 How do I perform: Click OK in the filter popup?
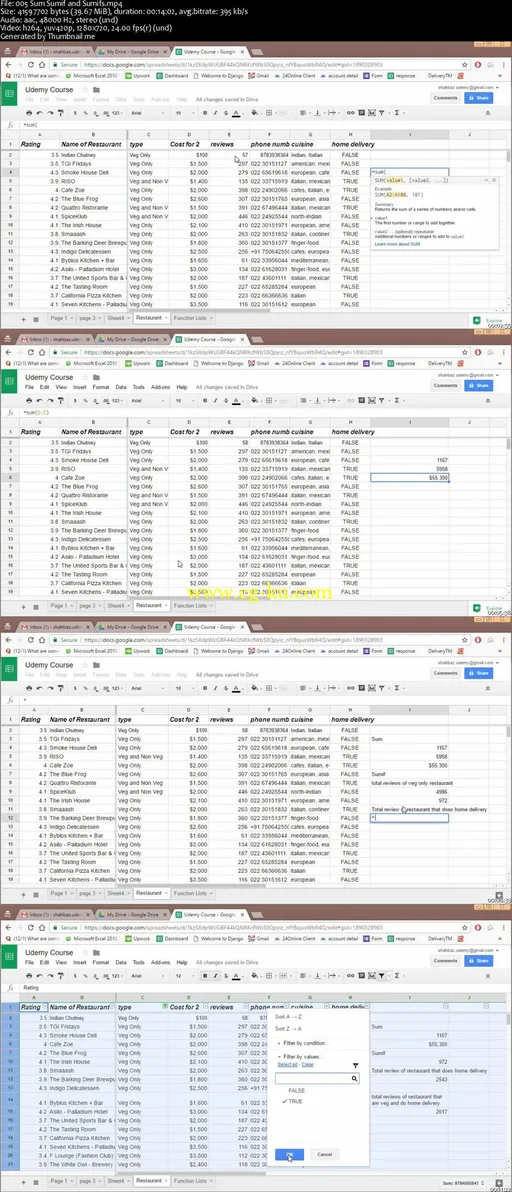click(x=289, y=1154)
